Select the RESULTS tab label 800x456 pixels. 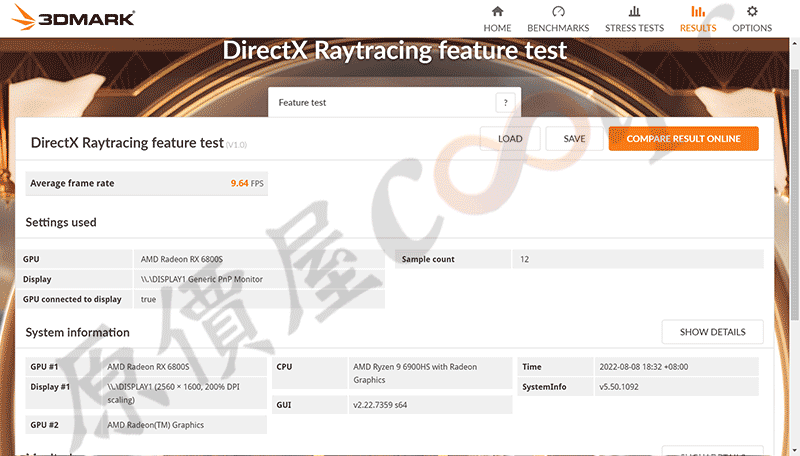[x=698, y=28]
